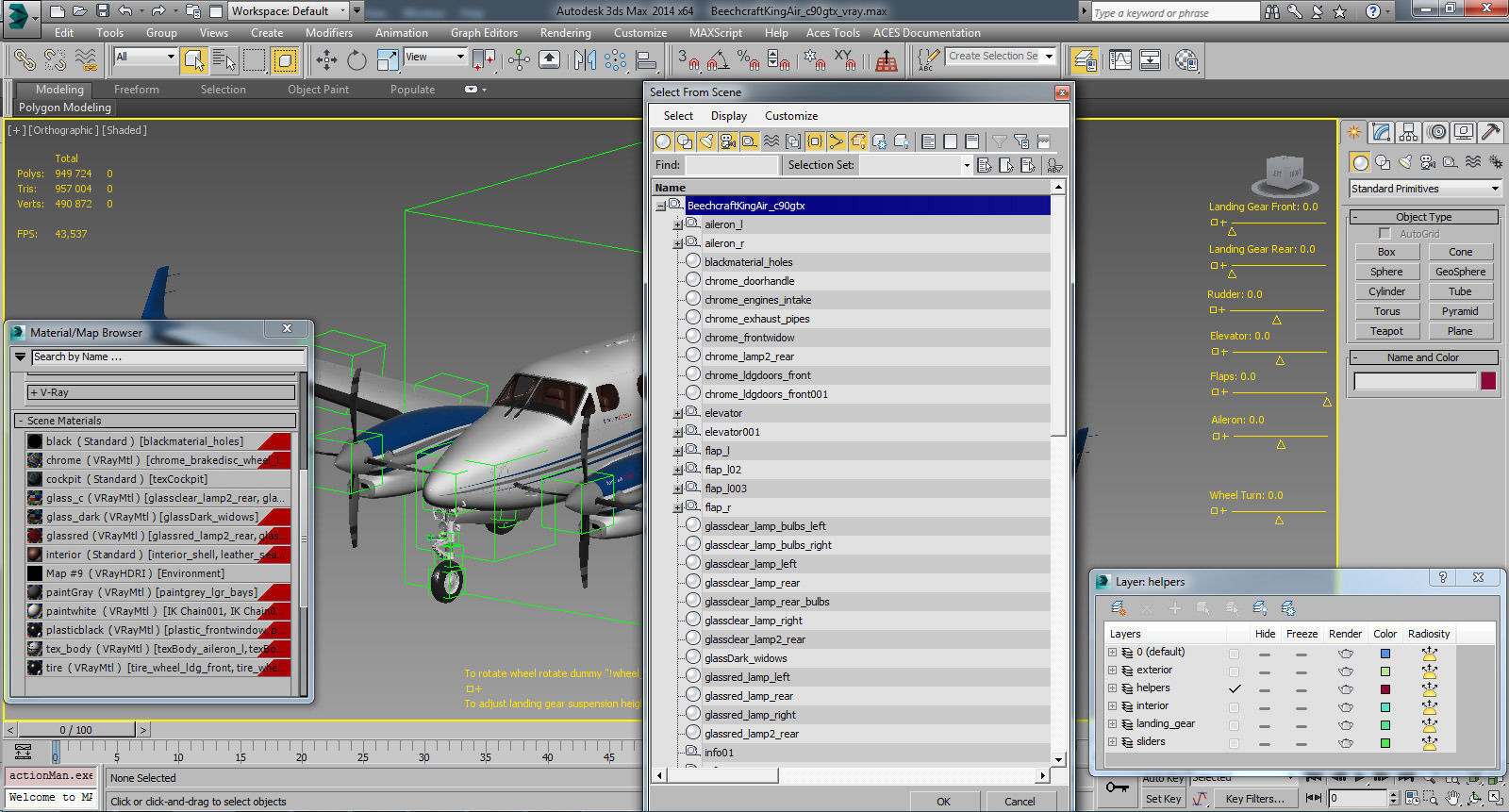Toggle the 3D Snaps icon
Viewport: 1509px width, 812px height.
click(688, 60)
